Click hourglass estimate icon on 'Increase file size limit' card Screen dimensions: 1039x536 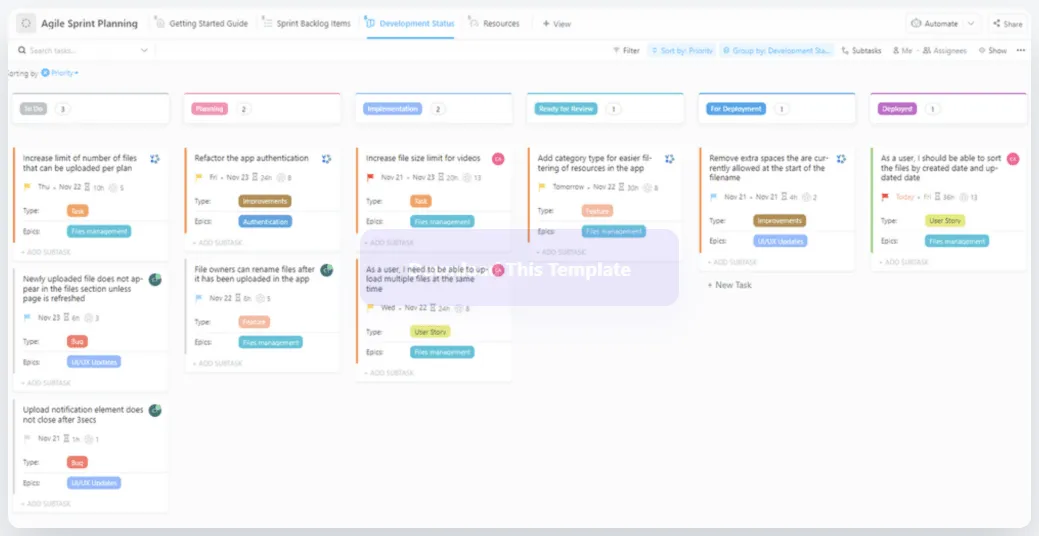click(x=440, y=178)
